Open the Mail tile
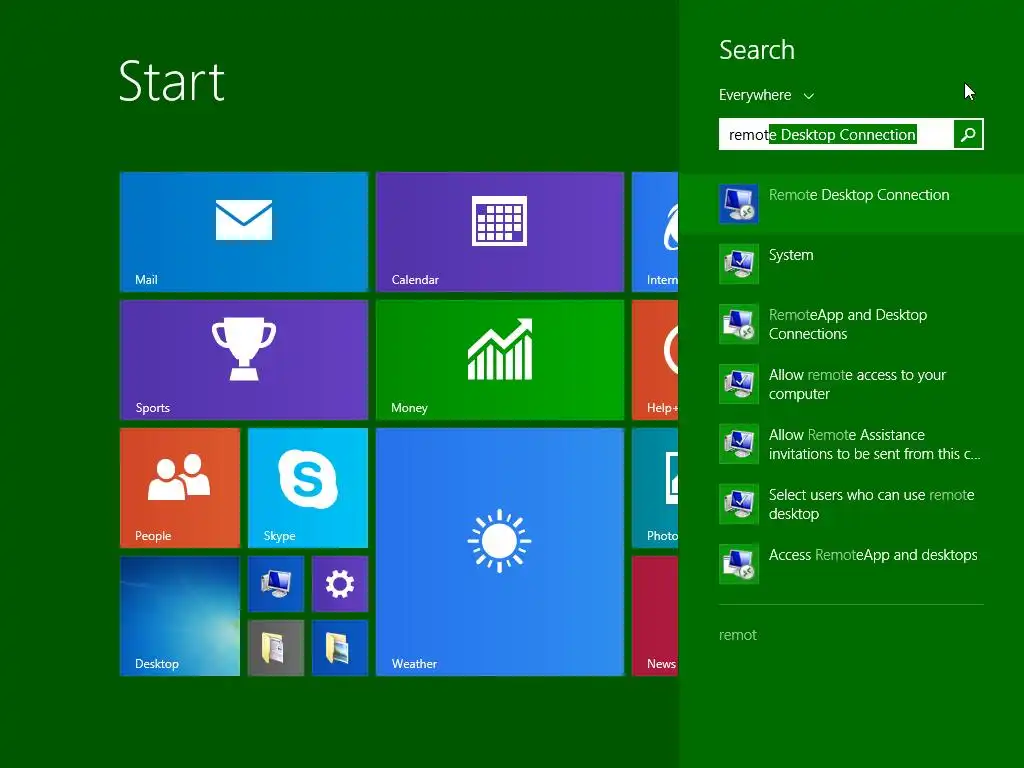Image resolution: width=1024 pixels, height=768 pixels. [244, 232]
